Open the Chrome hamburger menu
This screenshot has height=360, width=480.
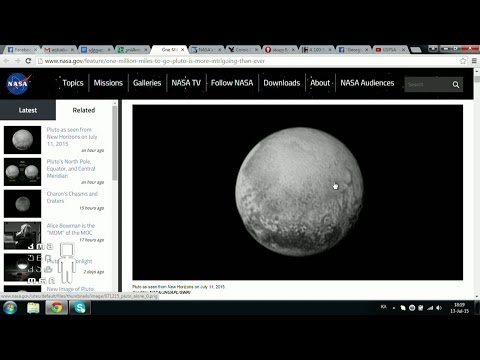click(474, 61)
